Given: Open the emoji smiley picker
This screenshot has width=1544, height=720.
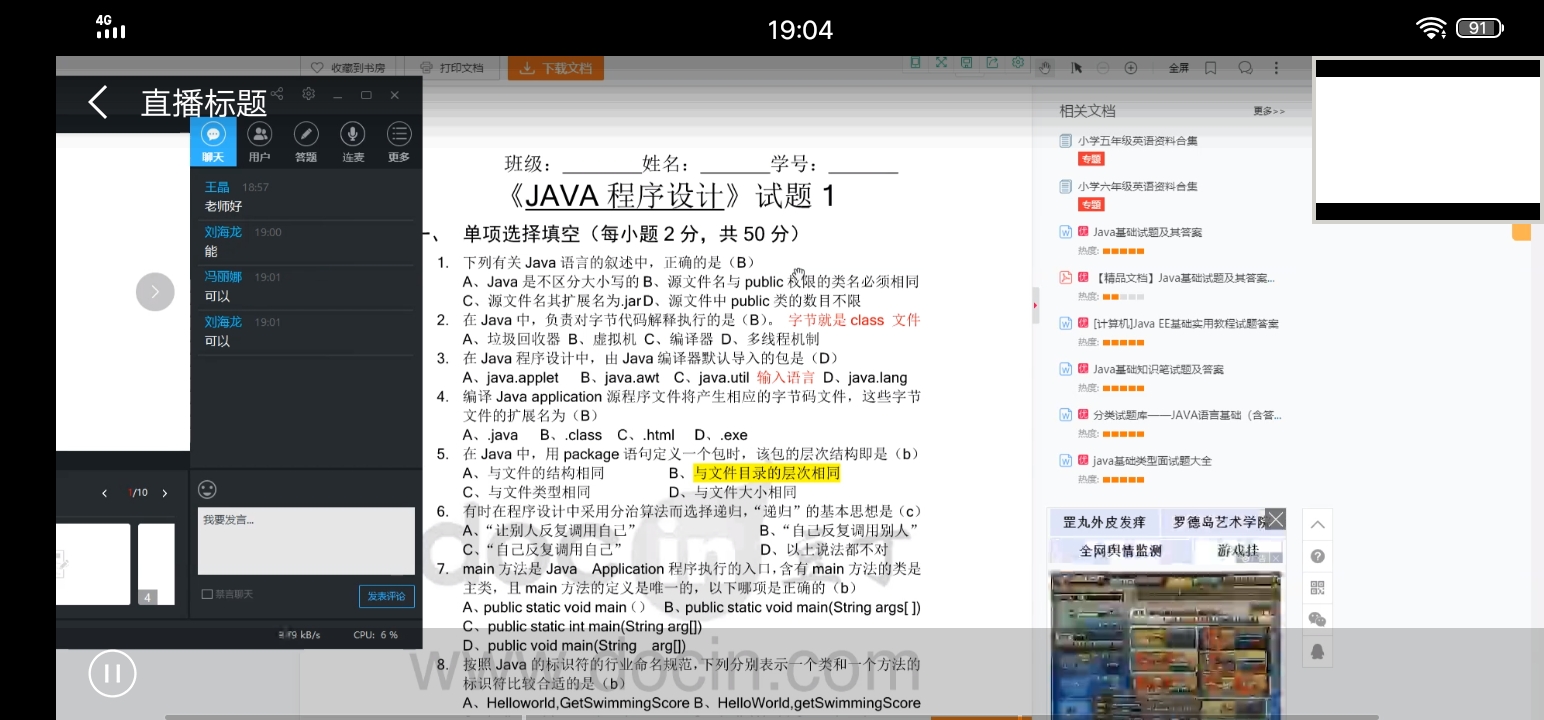Looking at the screenshot, I should coord(207,489).
